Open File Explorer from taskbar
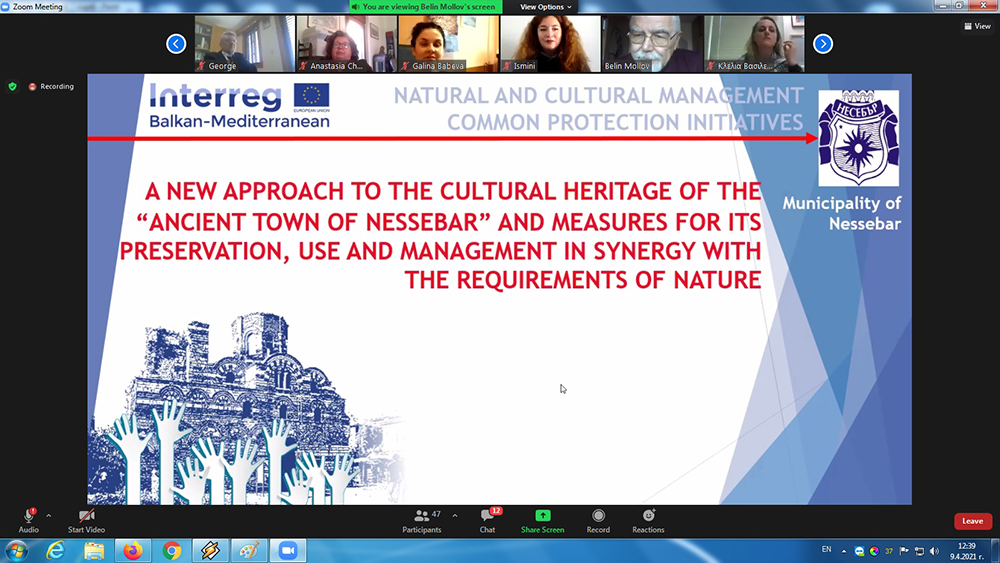This screenshot has height=563, width=1000. pos(94,550)
